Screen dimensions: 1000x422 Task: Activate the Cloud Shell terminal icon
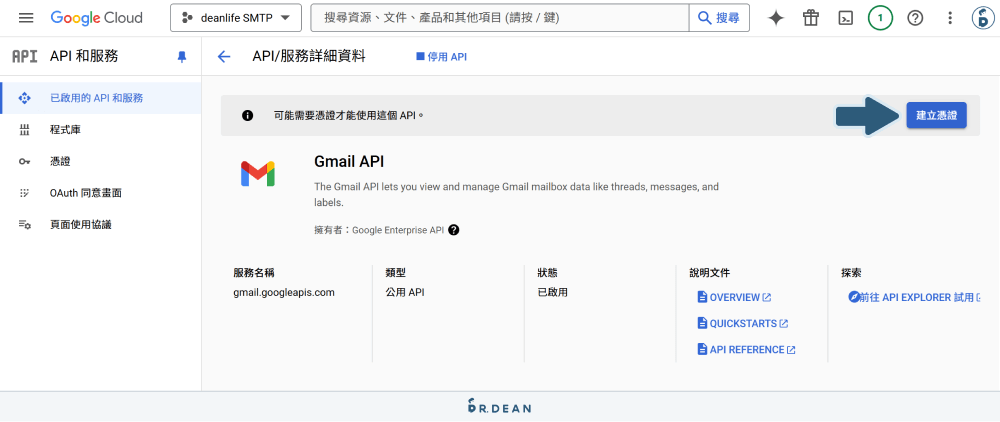tap(846, 18)
